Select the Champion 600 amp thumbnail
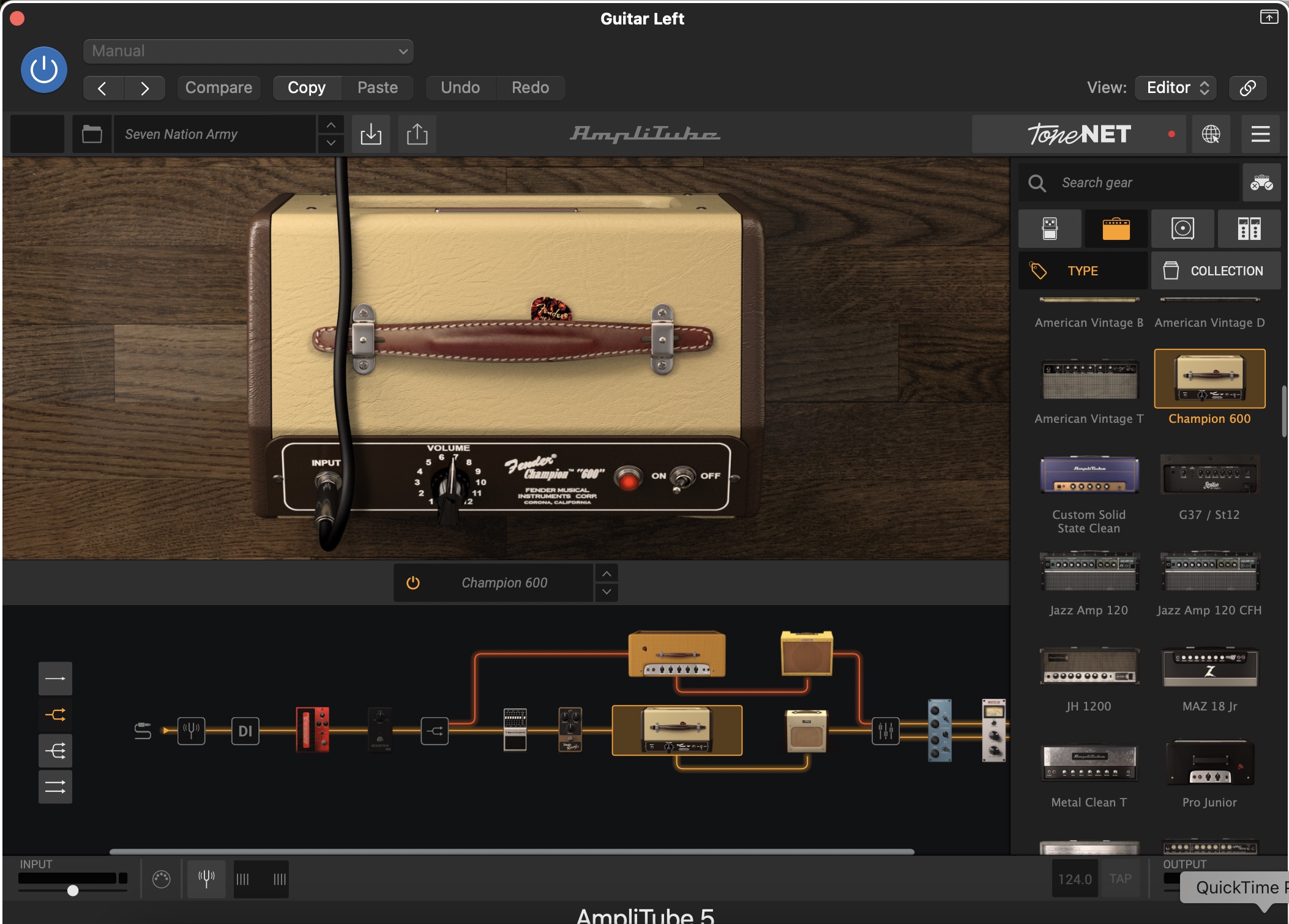 [1209, 379]
